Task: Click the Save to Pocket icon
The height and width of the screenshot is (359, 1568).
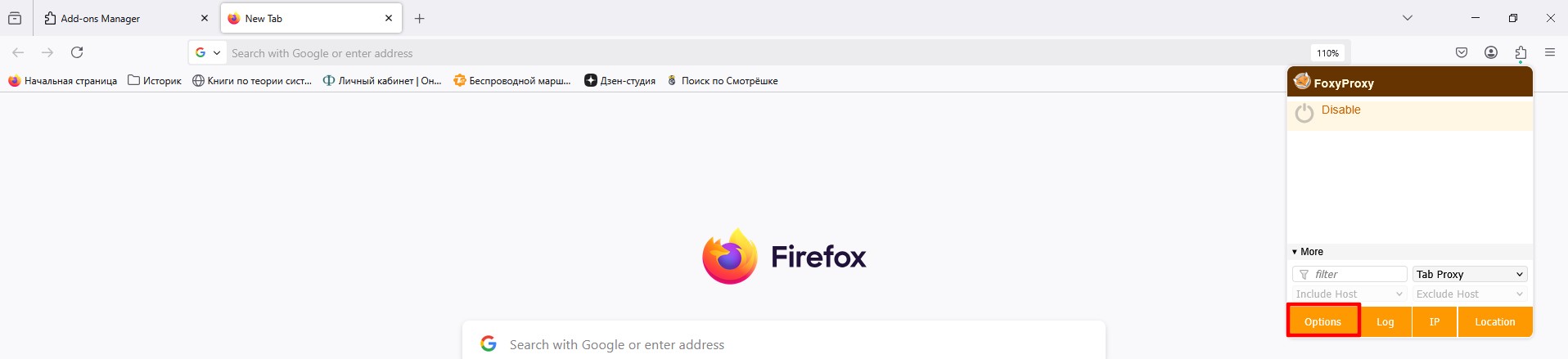Action: pyautogui.click(x=1462, y=52)
